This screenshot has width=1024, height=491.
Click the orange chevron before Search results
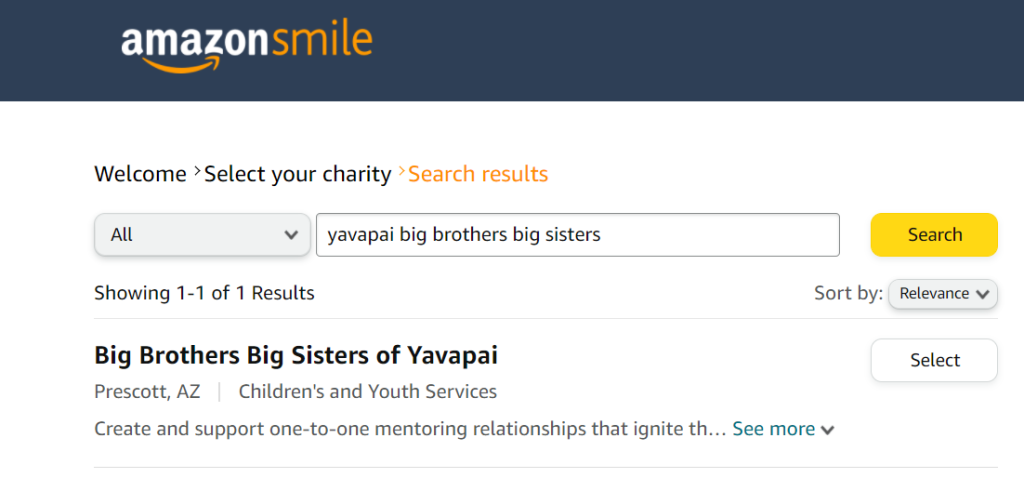[401, 172]
